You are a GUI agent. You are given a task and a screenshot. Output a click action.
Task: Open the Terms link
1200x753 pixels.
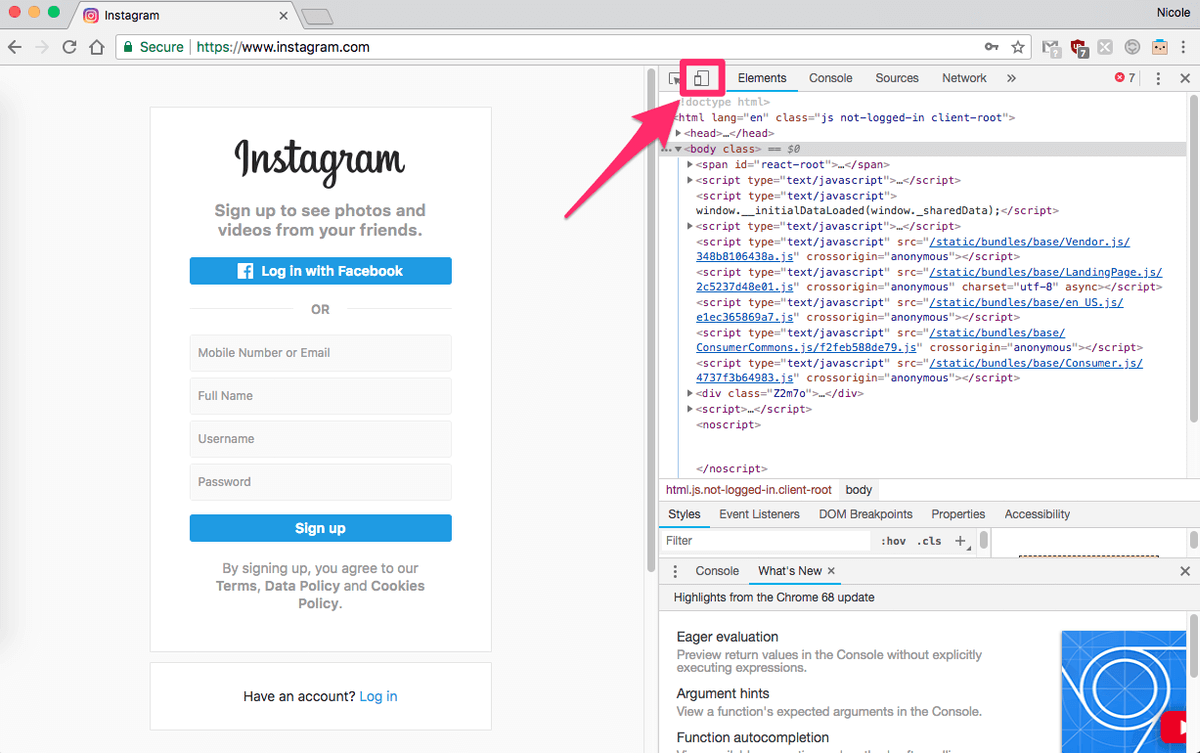(237, 586)
